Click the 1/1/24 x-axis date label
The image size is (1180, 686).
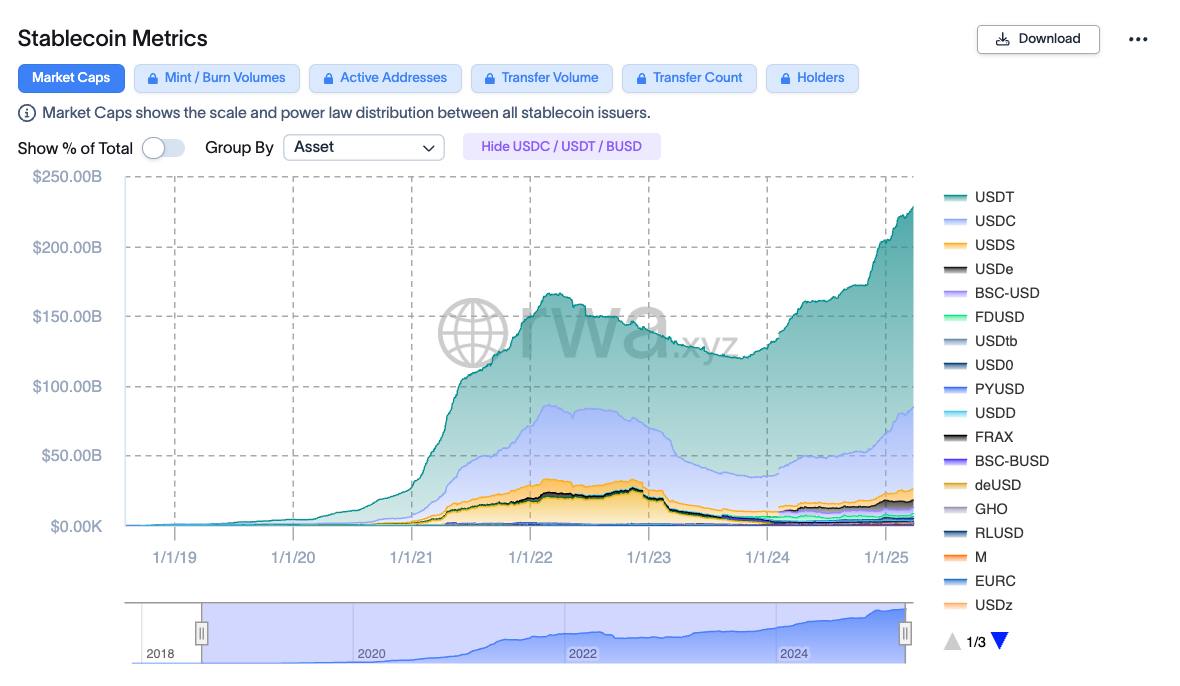point(768,558)
